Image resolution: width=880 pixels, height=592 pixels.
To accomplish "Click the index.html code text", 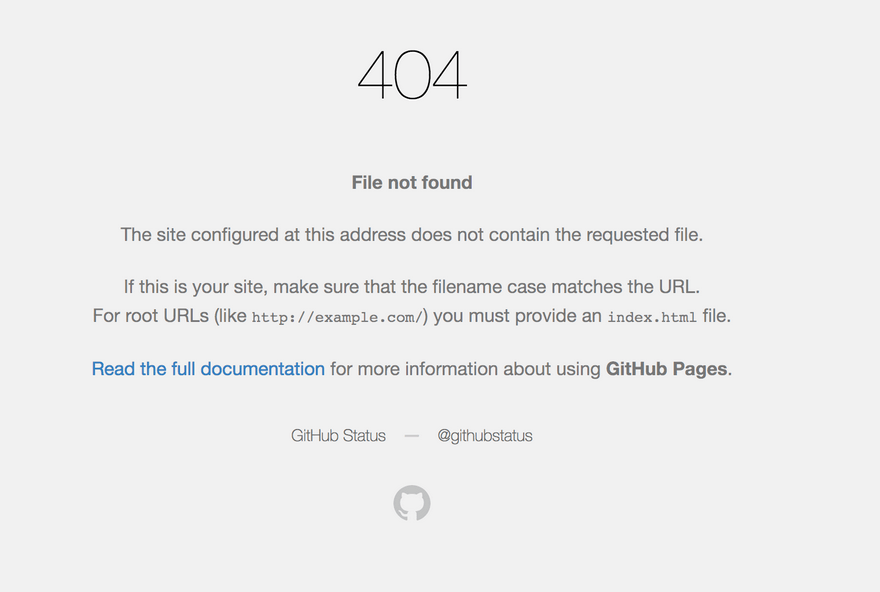I will (x=652, y=317).
